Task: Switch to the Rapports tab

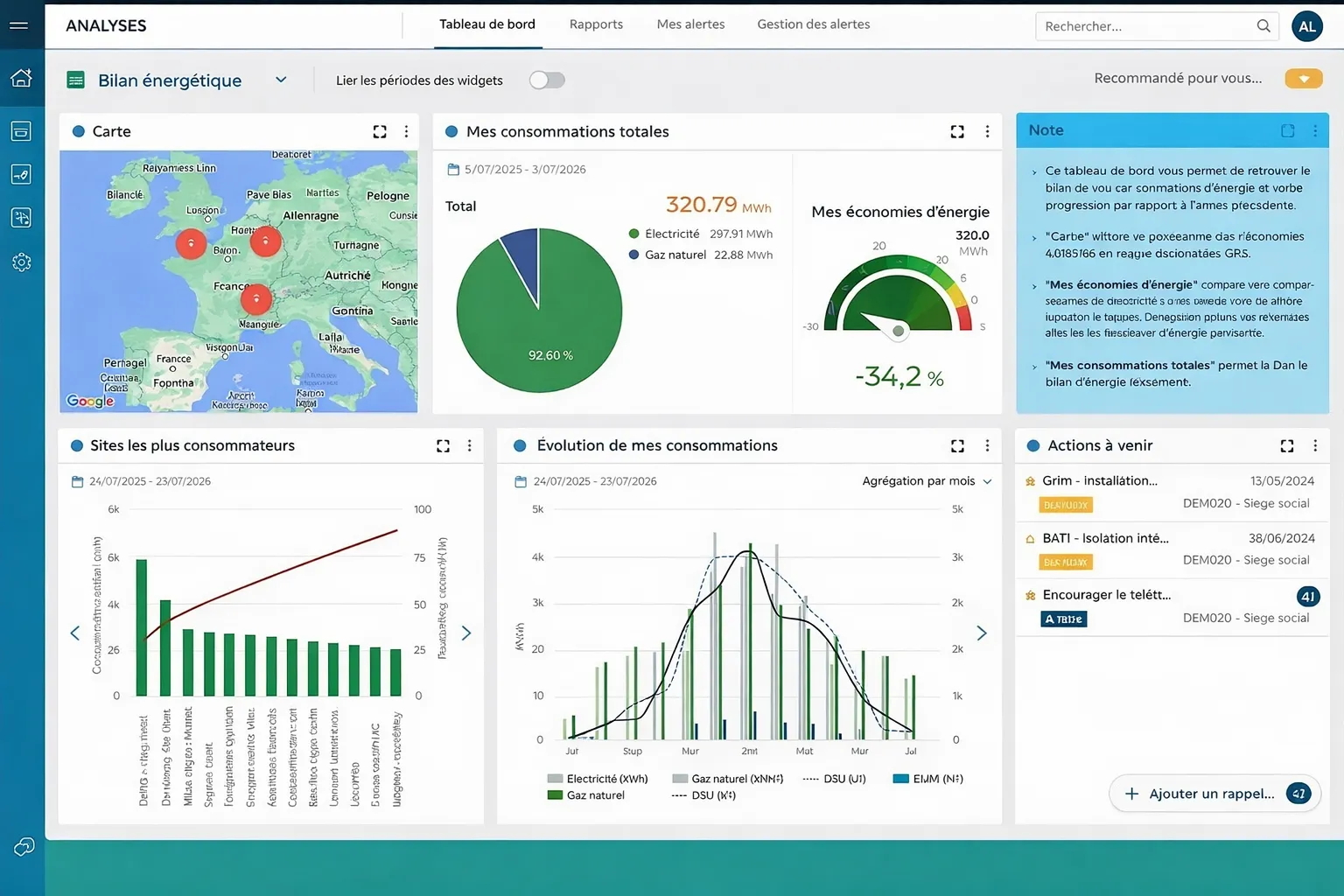Action: (596, 24)
